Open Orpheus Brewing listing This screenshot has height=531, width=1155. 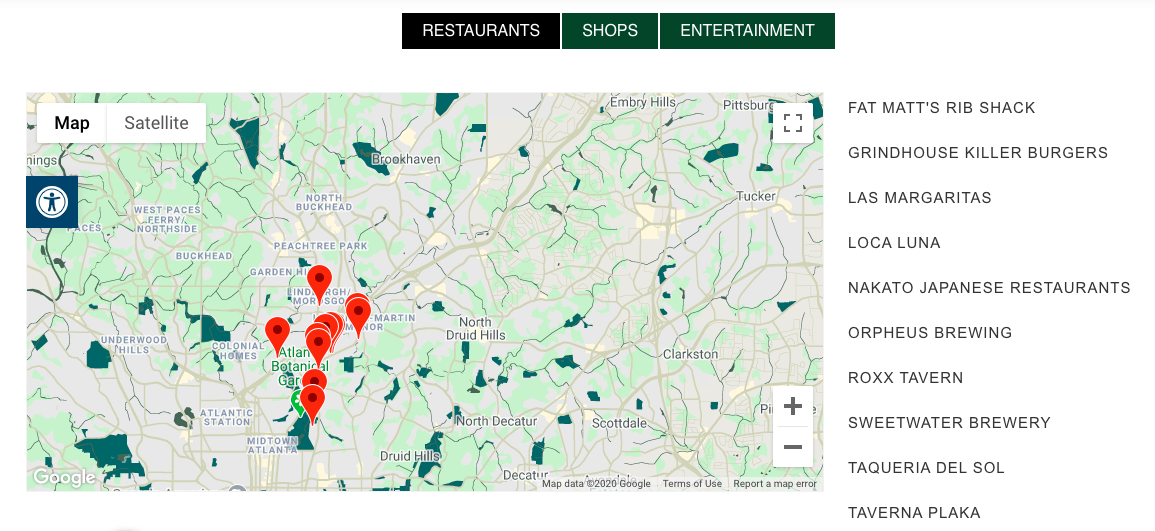pyautogui.click(x=930, y=333)
